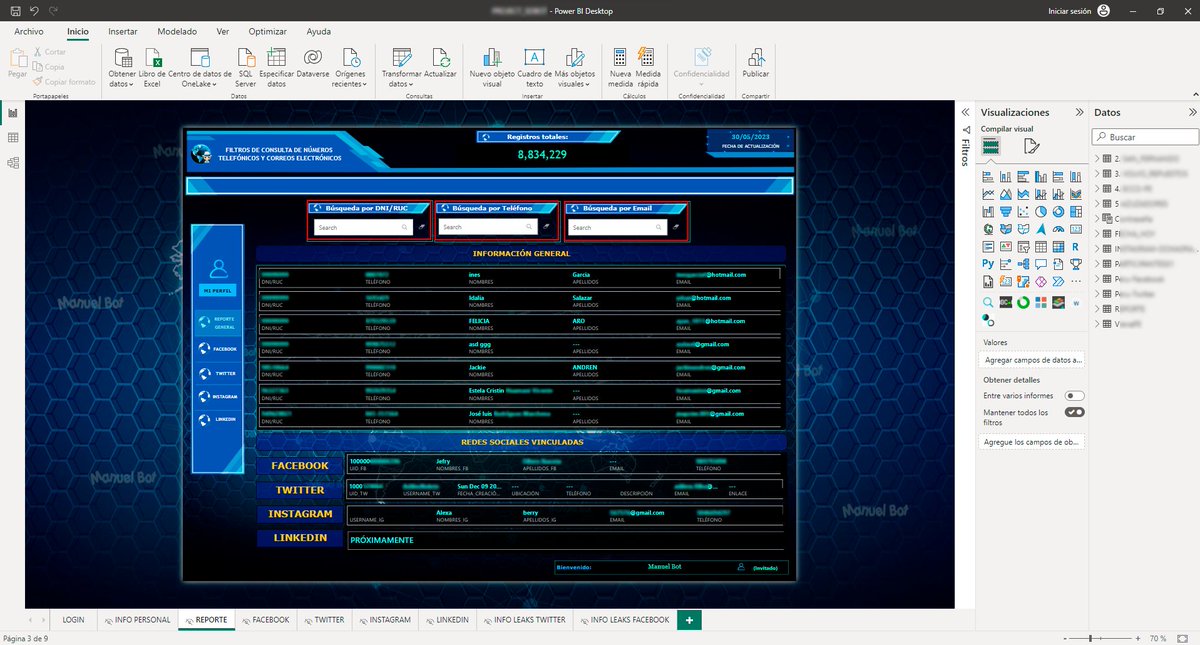This screenshot has height=645, width=1200.
Task: Click the zoom out minus button
Action: tap(1064, 637)
